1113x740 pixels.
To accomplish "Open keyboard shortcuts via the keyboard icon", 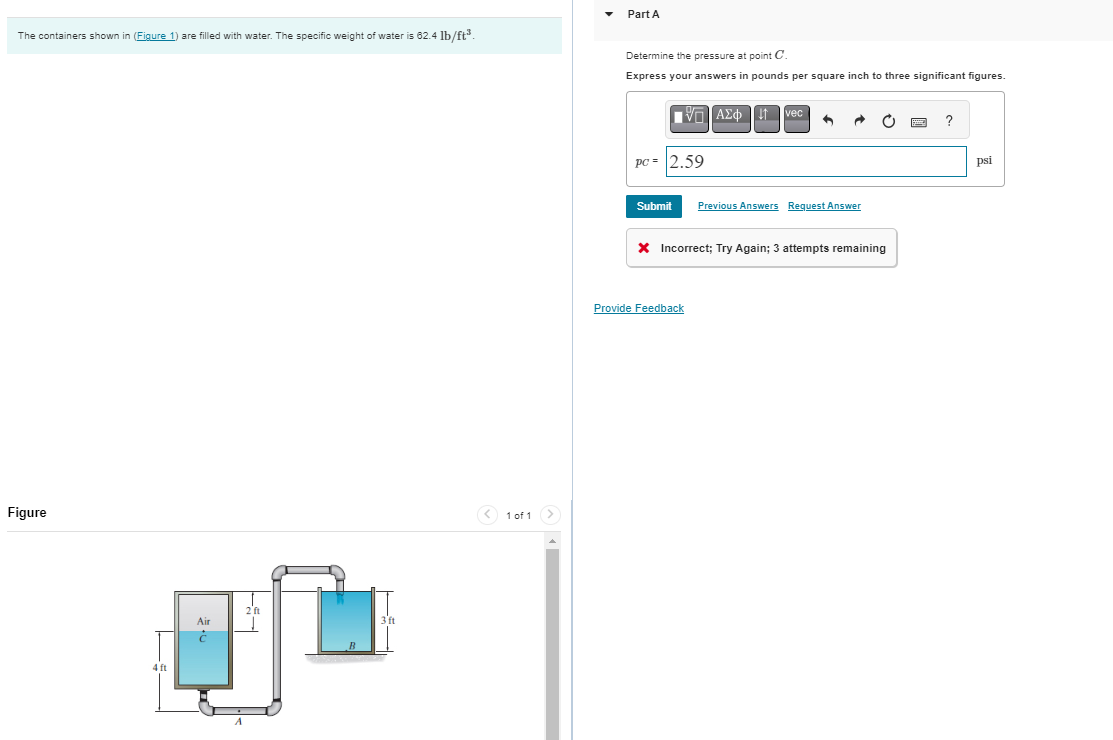I will coord(919,120).
